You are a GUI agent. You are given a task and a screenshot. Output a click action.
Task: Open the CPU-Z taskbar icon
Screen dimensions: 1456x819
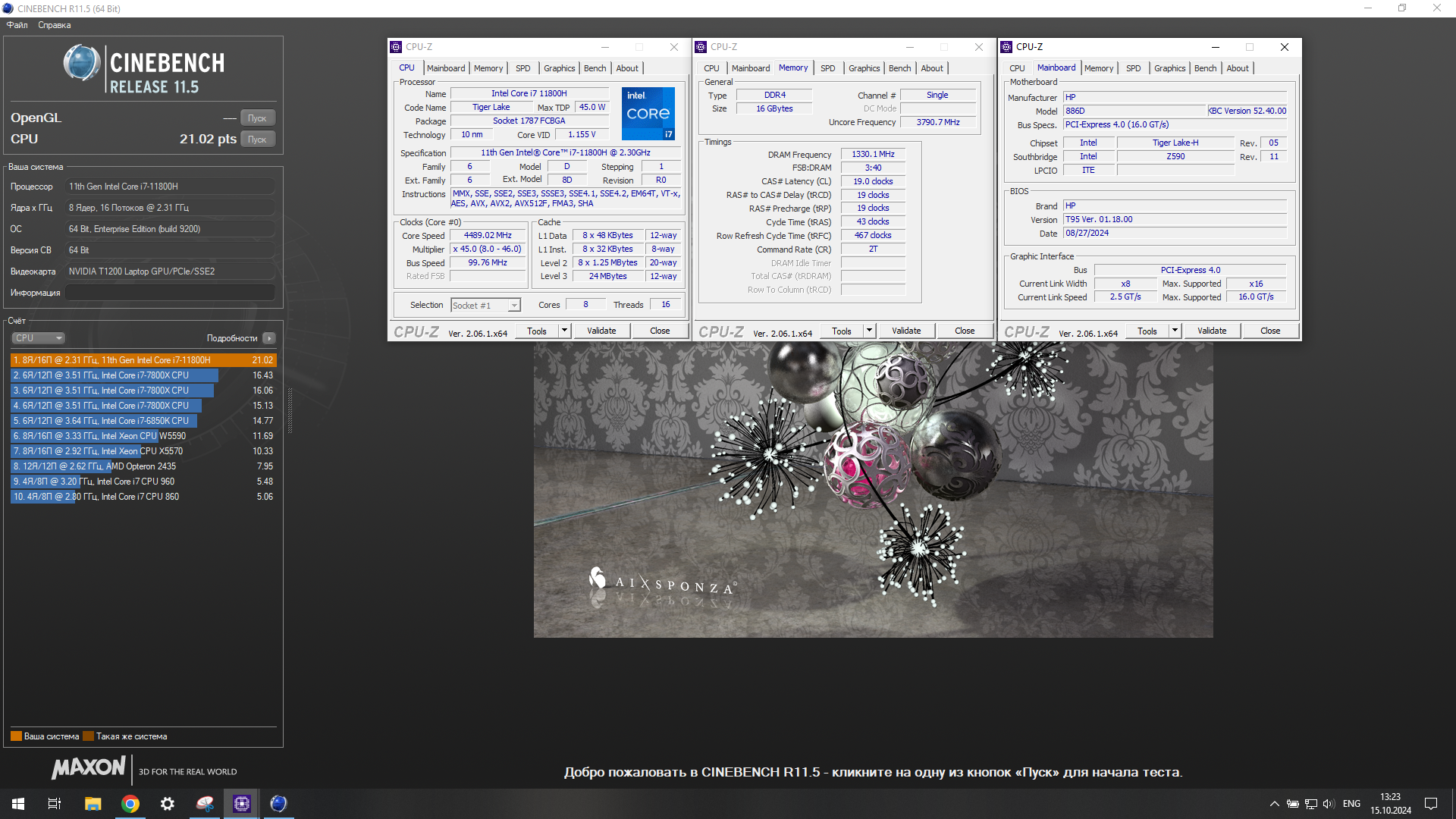coord(242,804)
